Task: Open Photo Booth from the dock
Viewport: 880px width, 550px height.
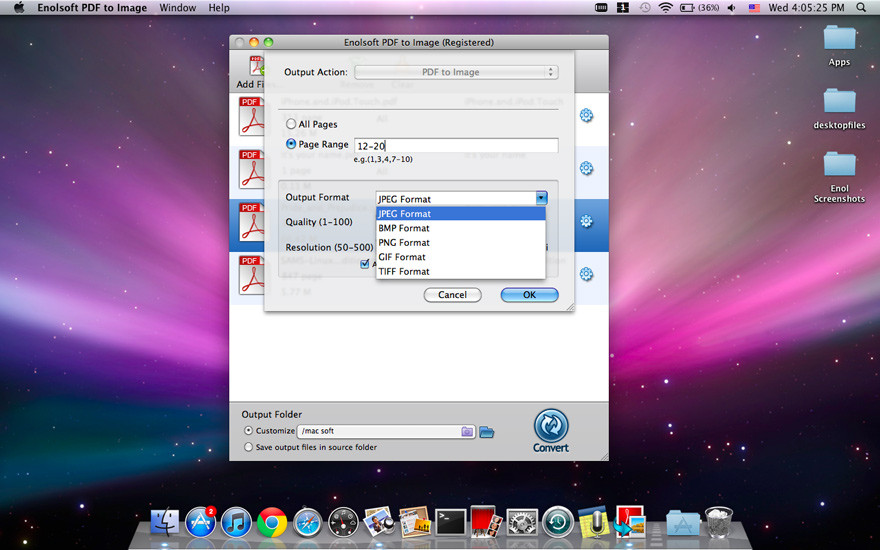Action: coord(487,522)
